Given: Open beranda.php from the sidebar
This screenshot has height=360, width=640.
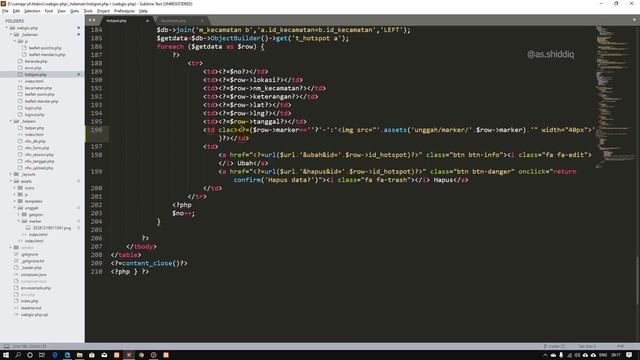Looking at the screenshot, I should point(36,61).
